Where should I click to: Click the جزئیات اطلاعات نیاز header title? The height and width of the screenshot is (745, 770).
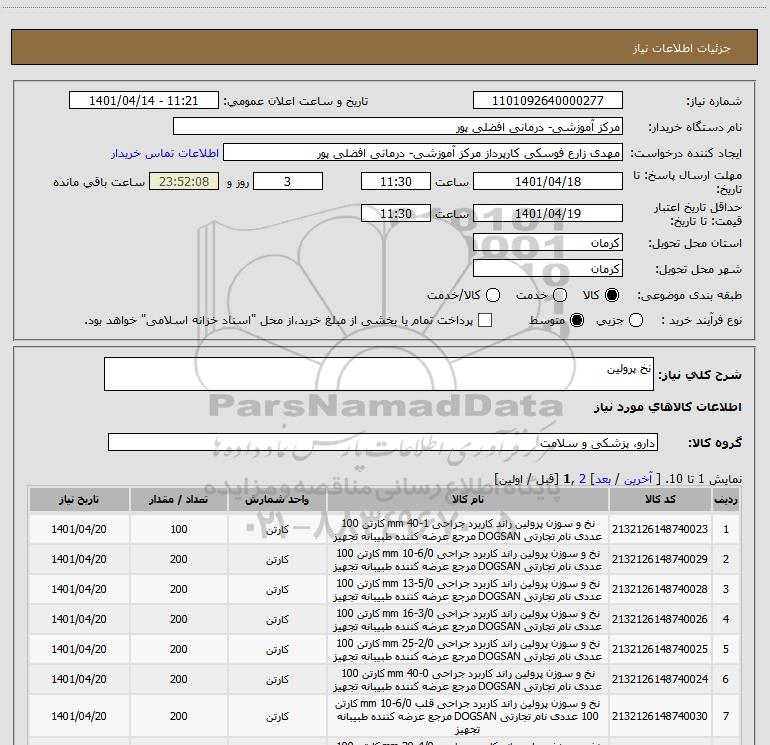click(x=682, y=48)
